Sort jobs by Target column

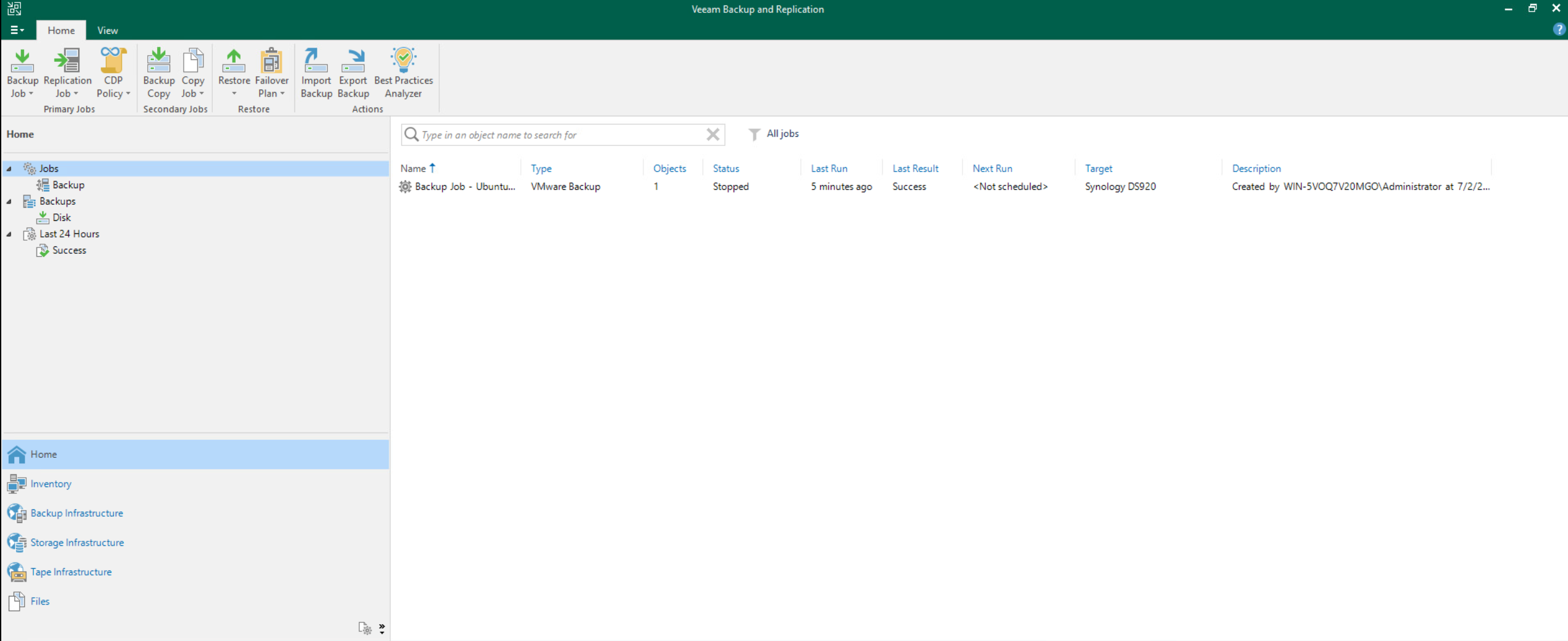1099,168
